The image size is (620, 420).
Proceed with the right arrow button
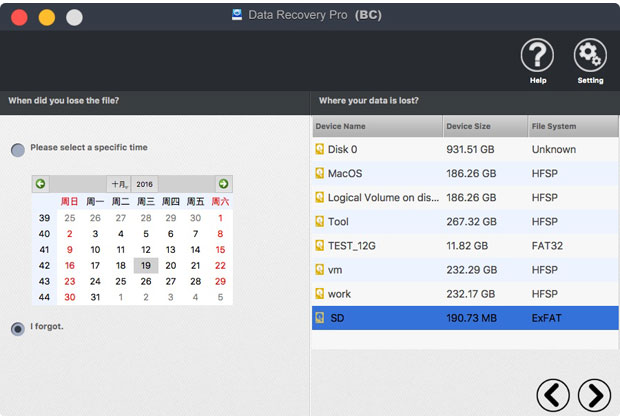click(x=594, y=395)
